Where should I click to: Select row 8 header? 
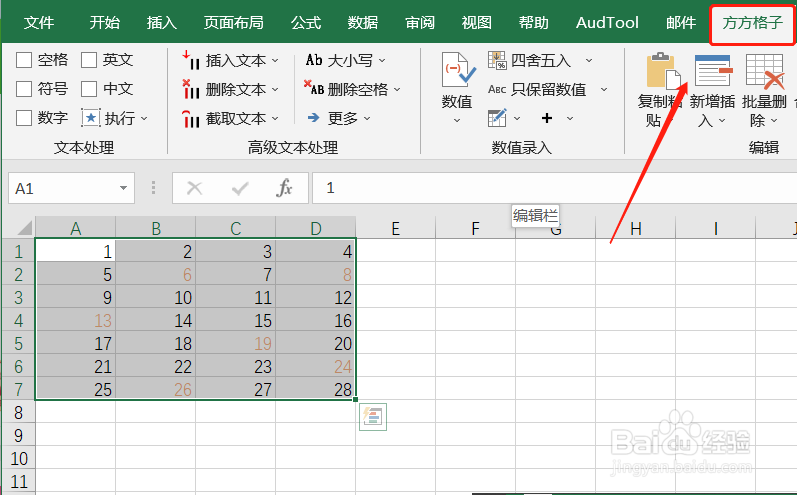pyautogui.click(x=18, y=412)
